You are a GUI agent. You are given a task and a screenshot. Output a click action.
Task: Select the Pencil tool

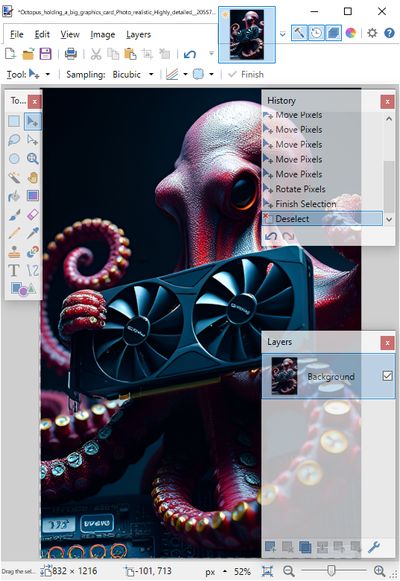tap(14, 233)
